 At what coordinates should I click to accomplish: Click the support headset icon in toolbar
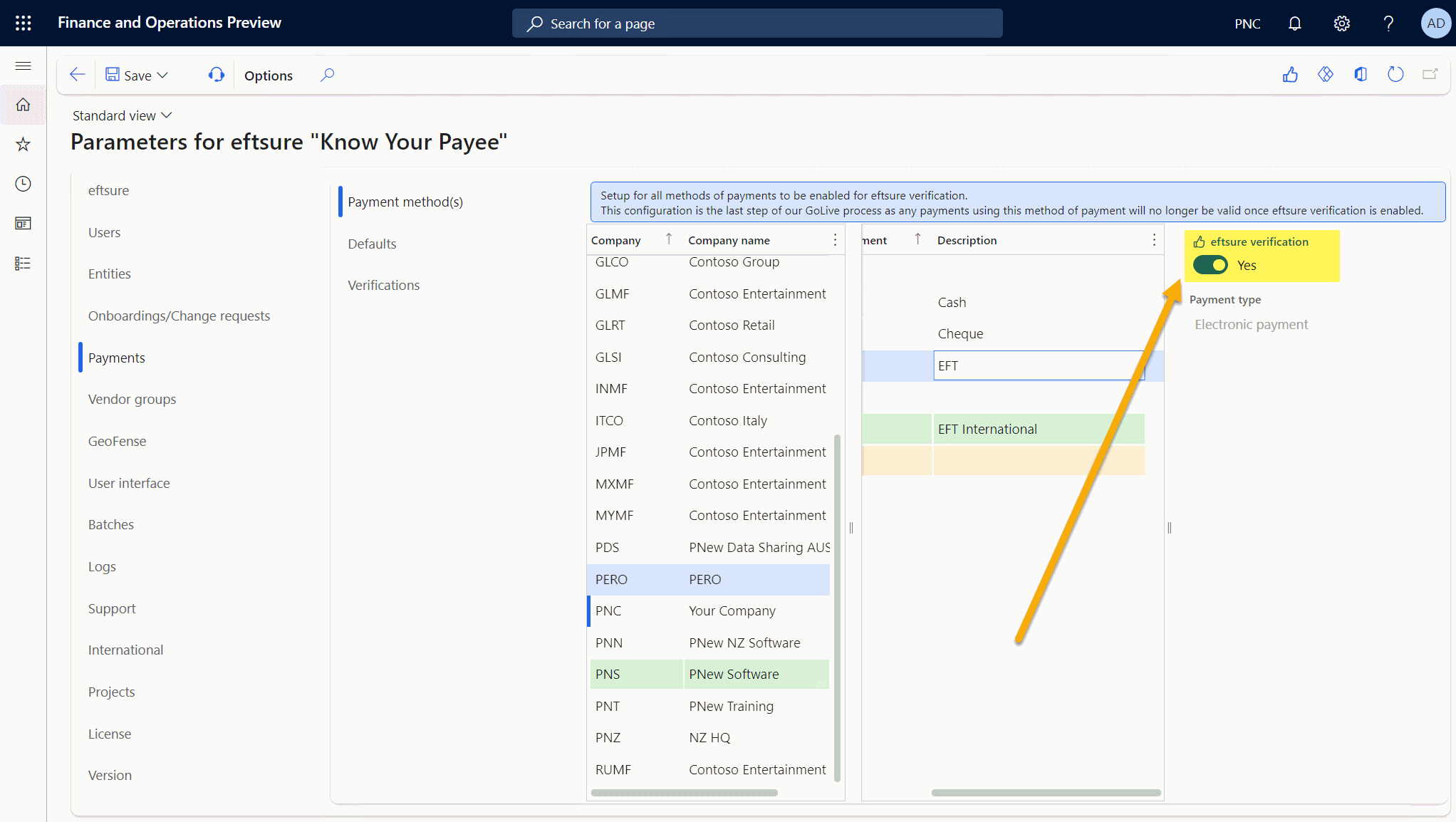216,75
